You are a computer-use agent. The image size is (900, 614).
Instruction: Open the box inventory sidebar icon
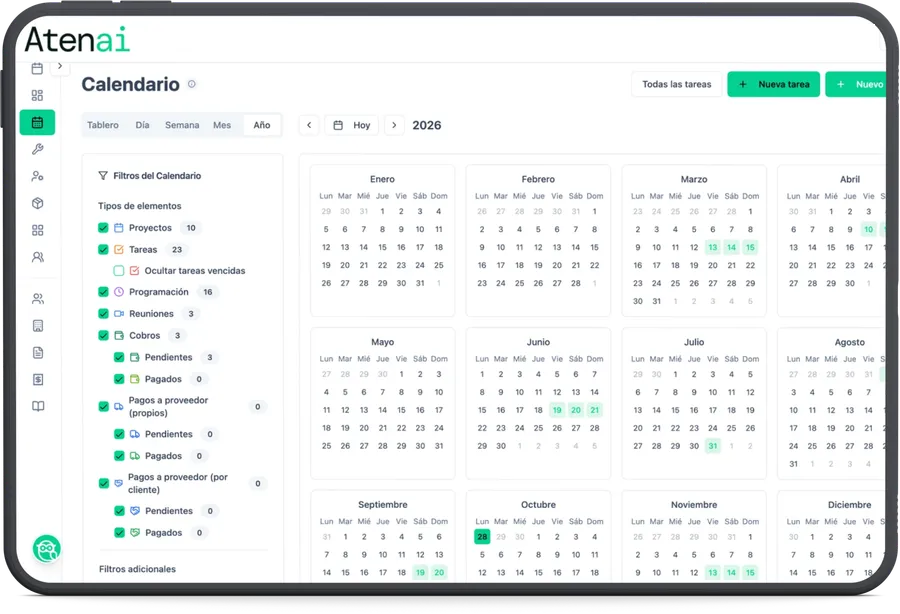pos(37,203)
